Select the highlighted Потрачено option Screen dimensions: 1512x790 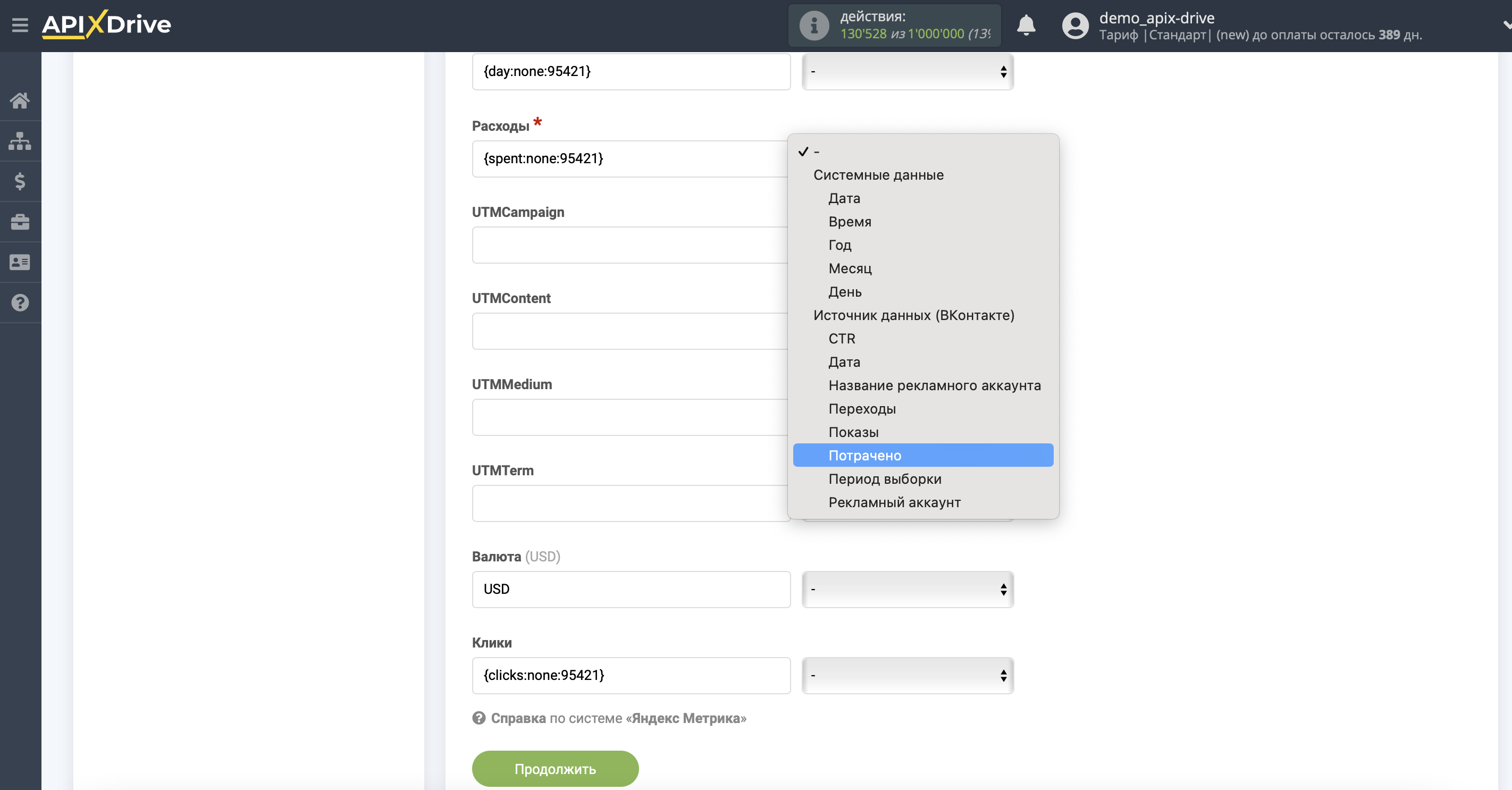click(923, 456)
